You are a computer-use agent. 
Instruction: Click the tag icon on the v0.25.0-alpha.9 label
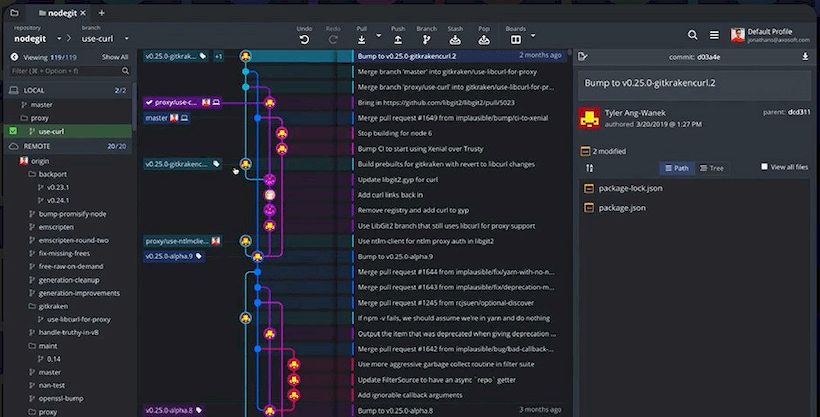(x=199, y=256)
